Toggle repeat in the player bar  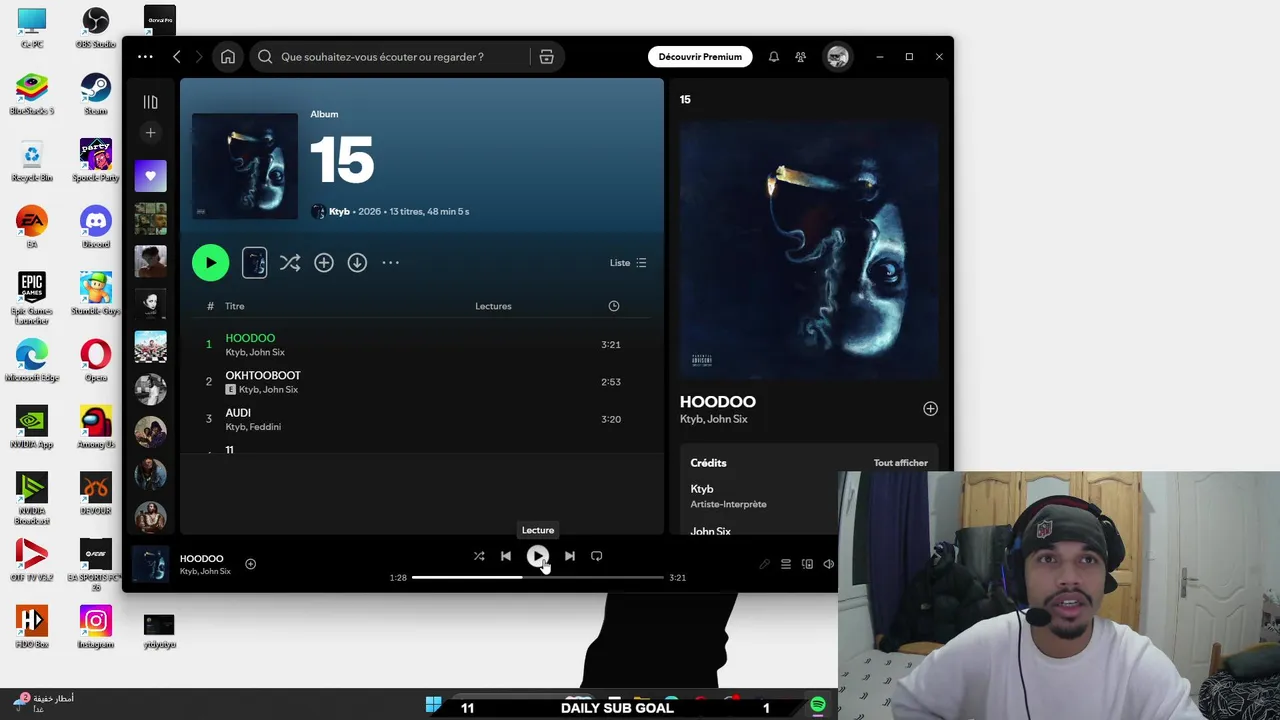pos(596,556)
